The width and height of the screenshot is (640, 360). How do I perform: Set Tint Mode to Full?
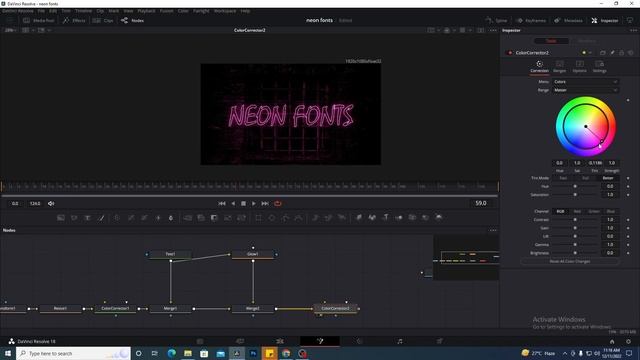tap(585, 178)
